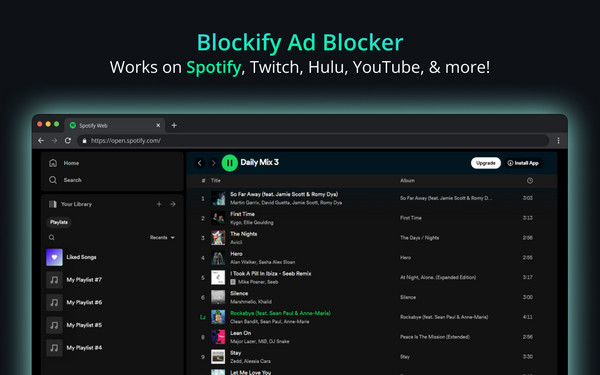
Task: Select I Took A Pill In Ibiza track
Action: [271, 273]
